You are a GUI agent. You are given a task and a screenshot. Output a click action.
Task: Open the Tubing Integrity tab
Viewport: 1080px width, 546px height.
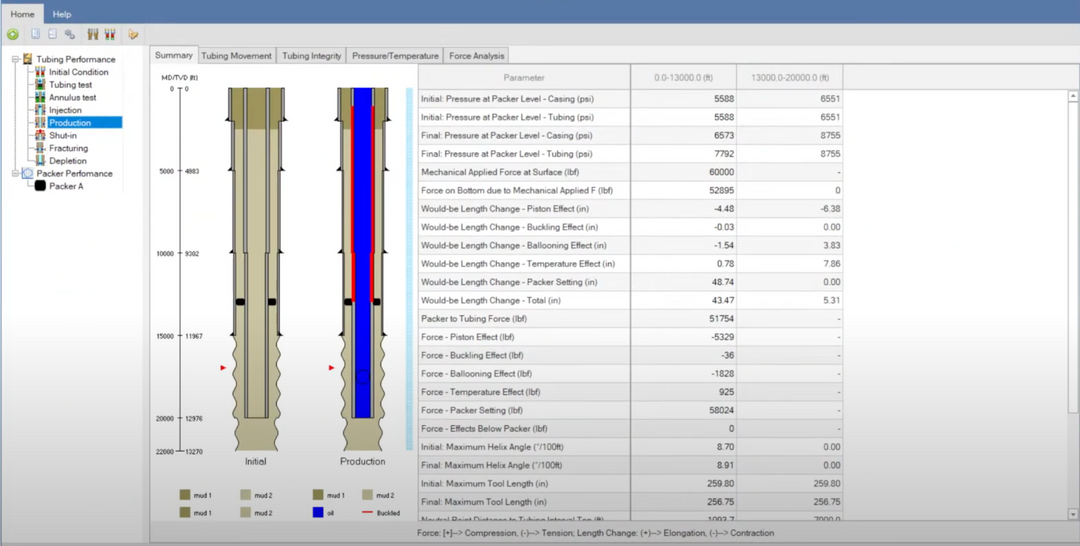pos(311,56)
